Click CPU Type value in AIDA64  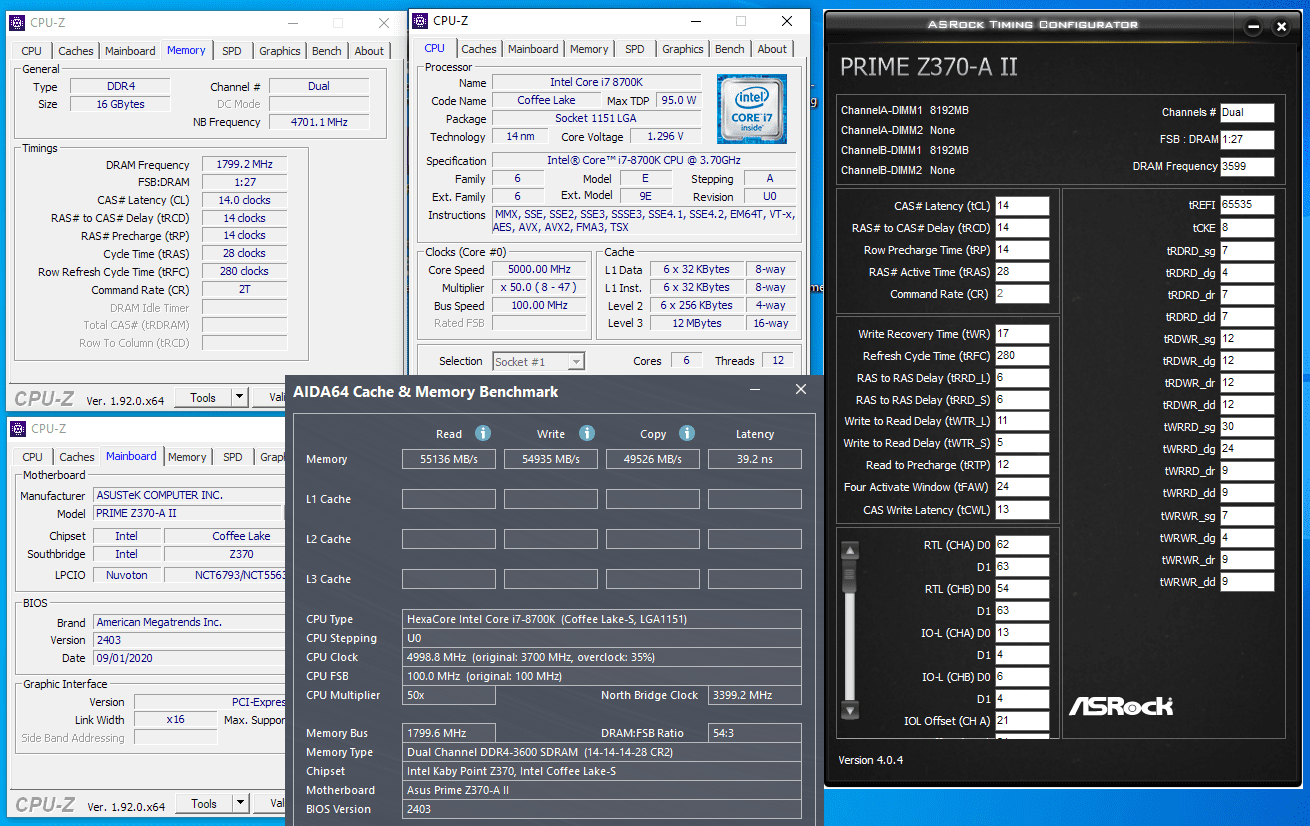point(602,619)
